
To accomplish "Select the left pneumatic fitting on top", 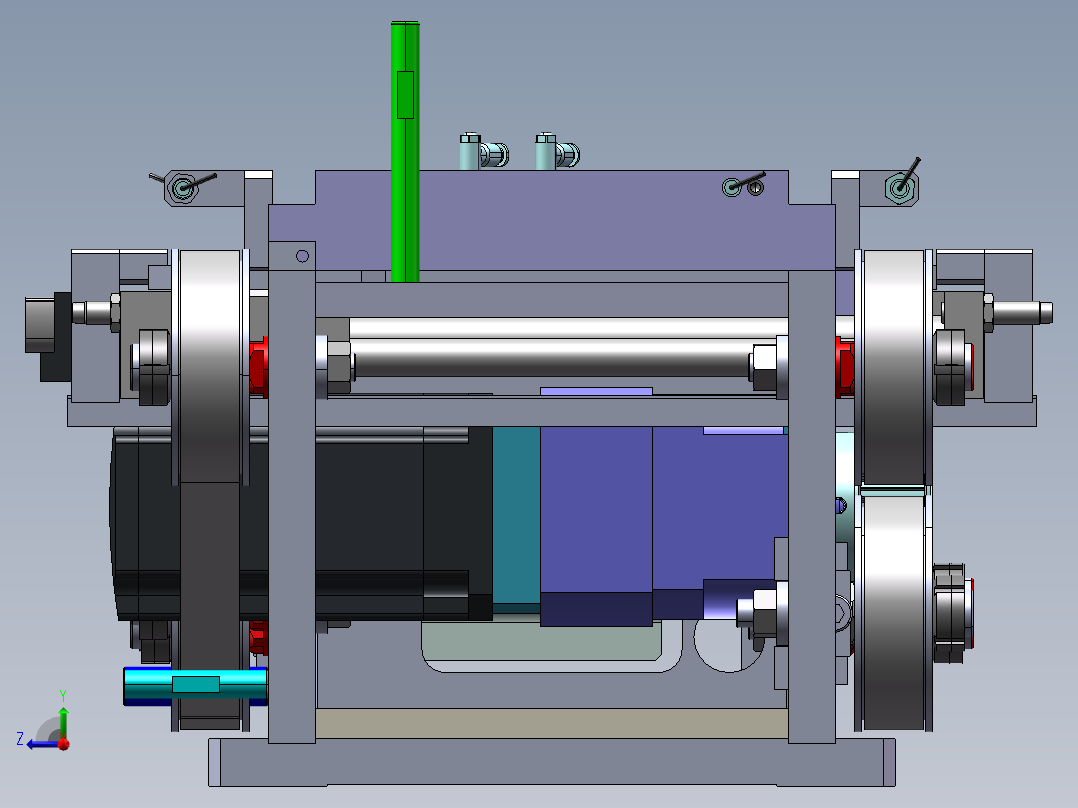I will point(483,152).
